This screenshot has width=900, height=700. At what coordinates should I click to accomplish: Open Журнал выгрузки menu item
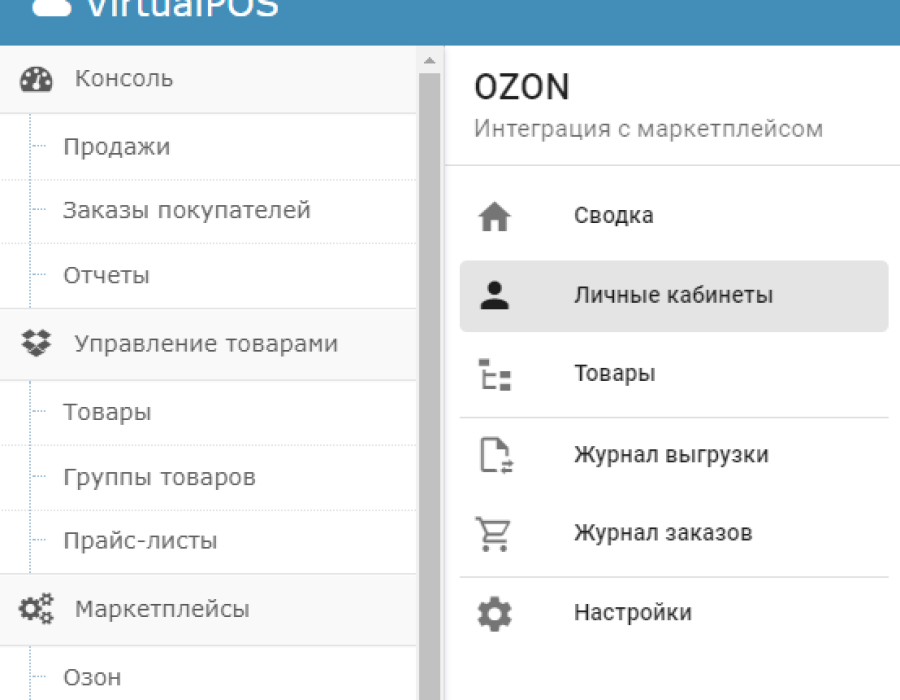[x=674, y=455]
